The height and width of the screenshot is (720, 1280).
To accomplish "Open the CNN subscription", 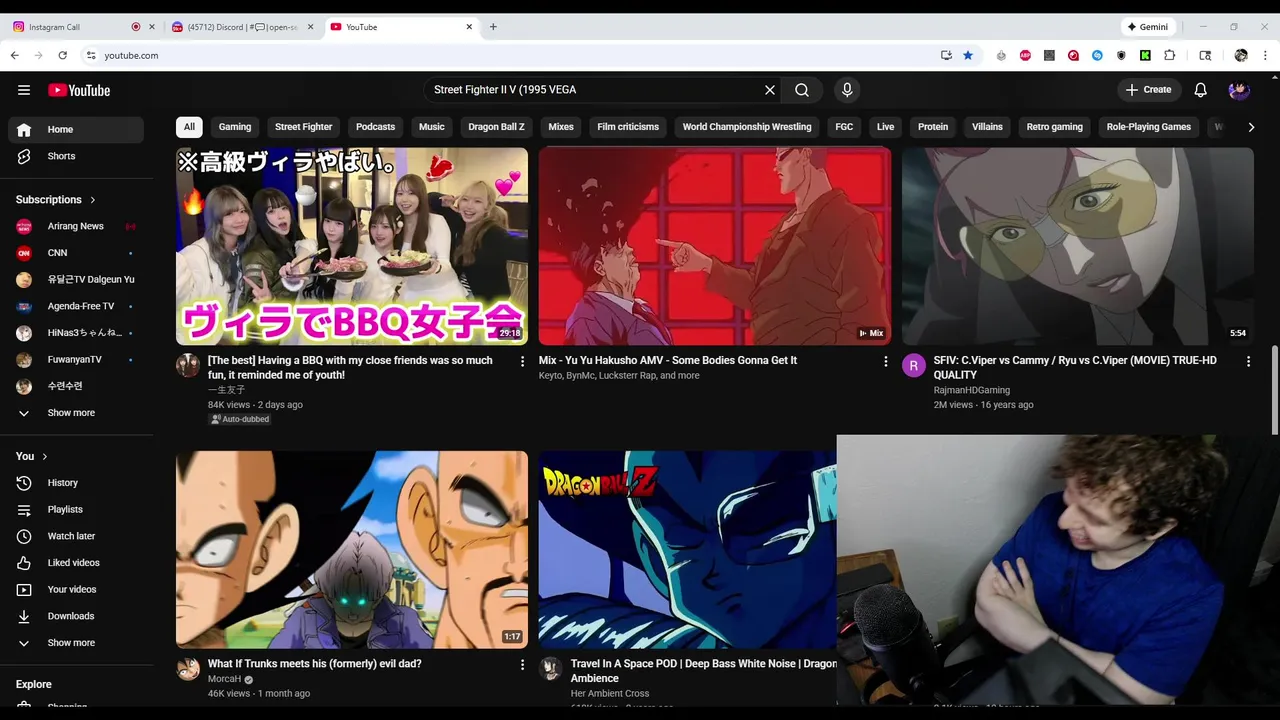I will click(x=76, y=253).
